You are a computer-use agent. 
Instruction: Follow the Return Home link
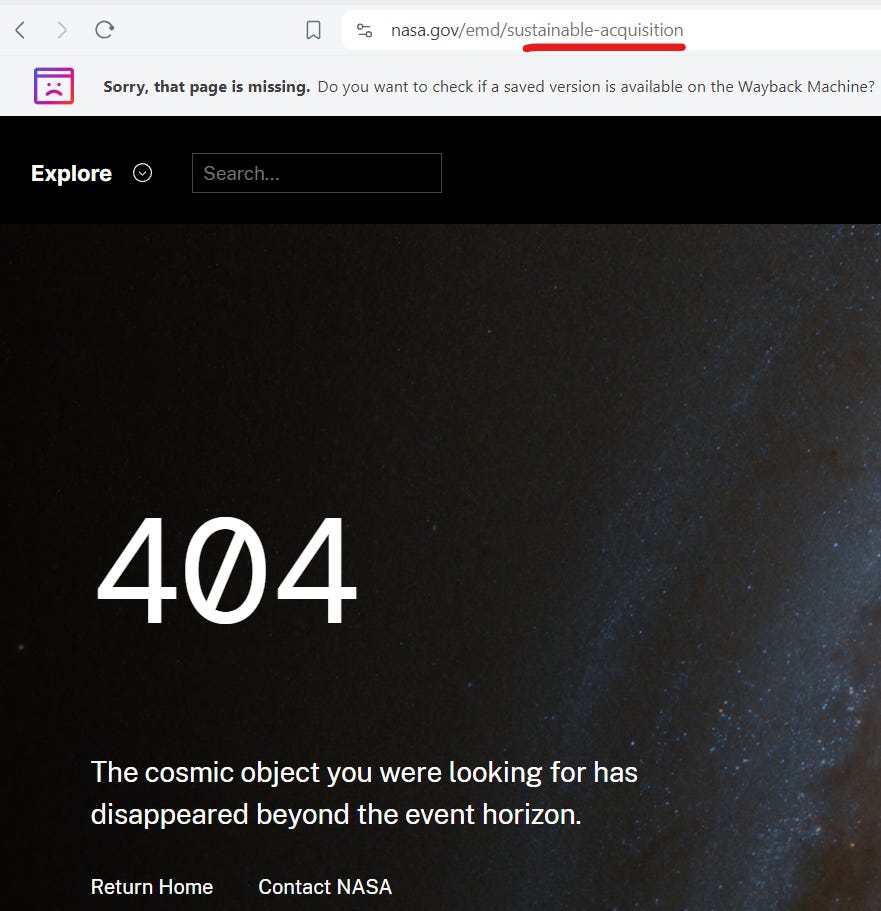click(152, 887)
